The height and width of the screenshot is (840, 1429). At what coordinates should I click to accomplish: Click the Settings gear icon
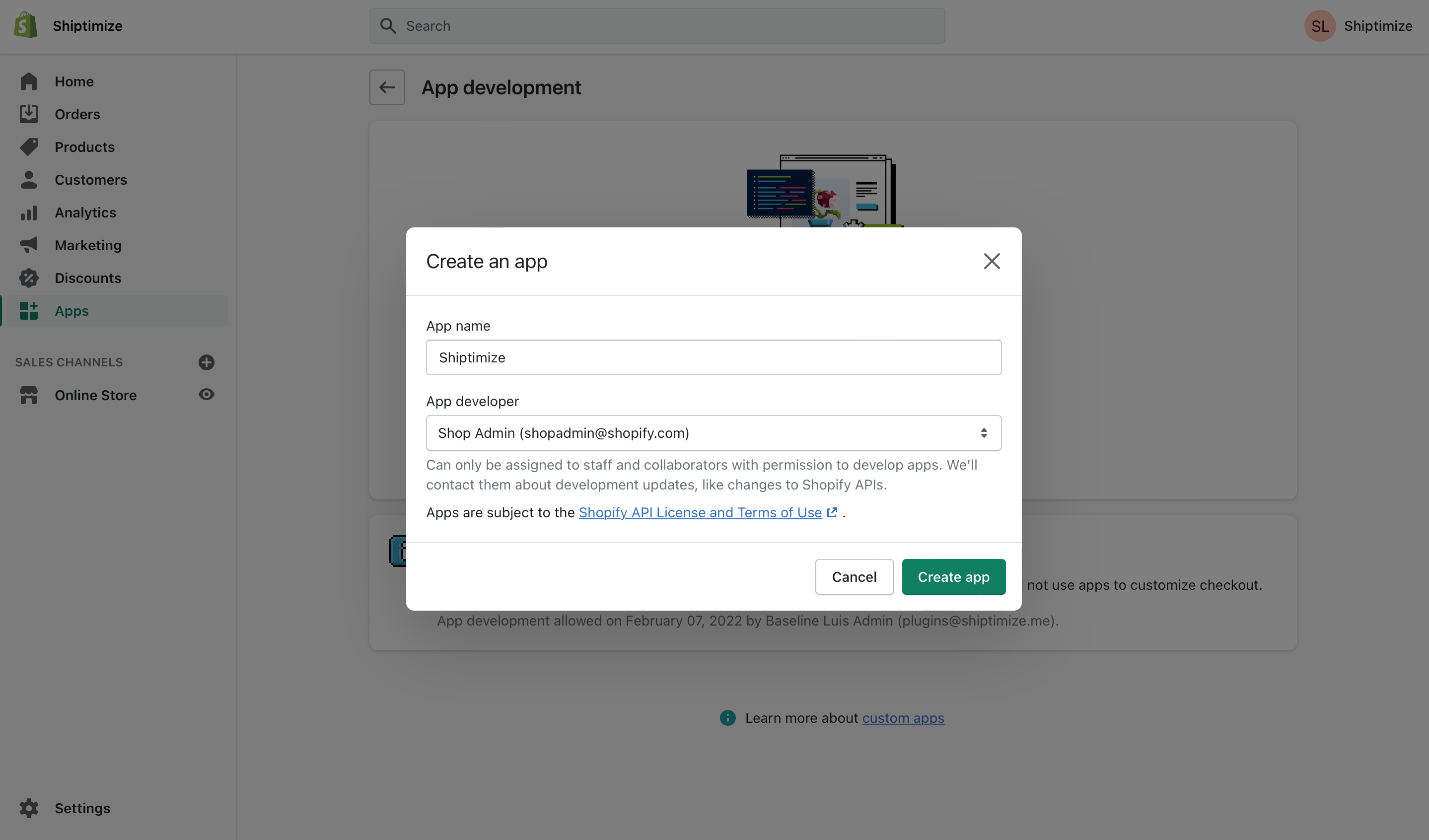coord(28,808)
